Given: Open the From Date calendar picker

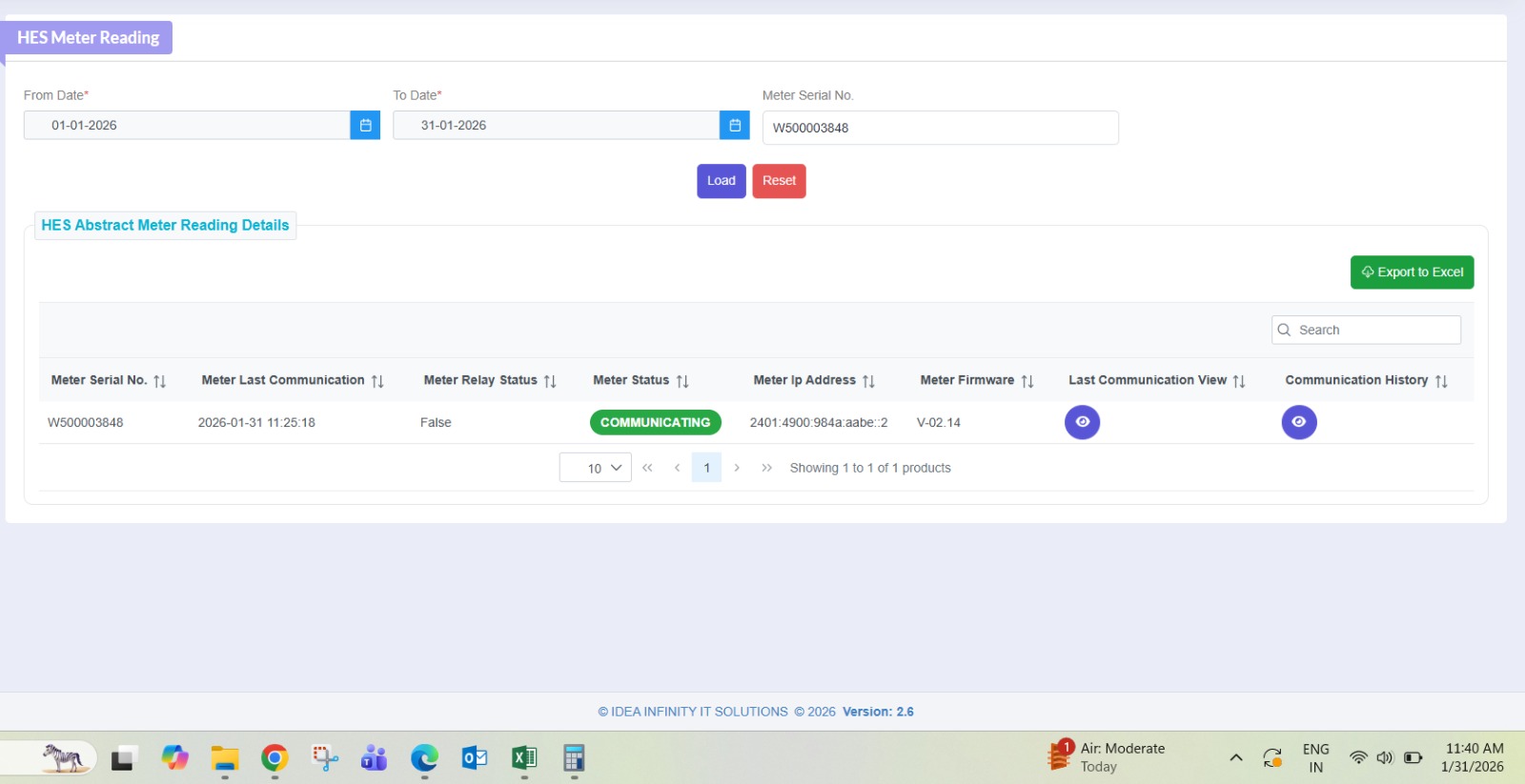Looking at the screenshot, I should (365, 125).
